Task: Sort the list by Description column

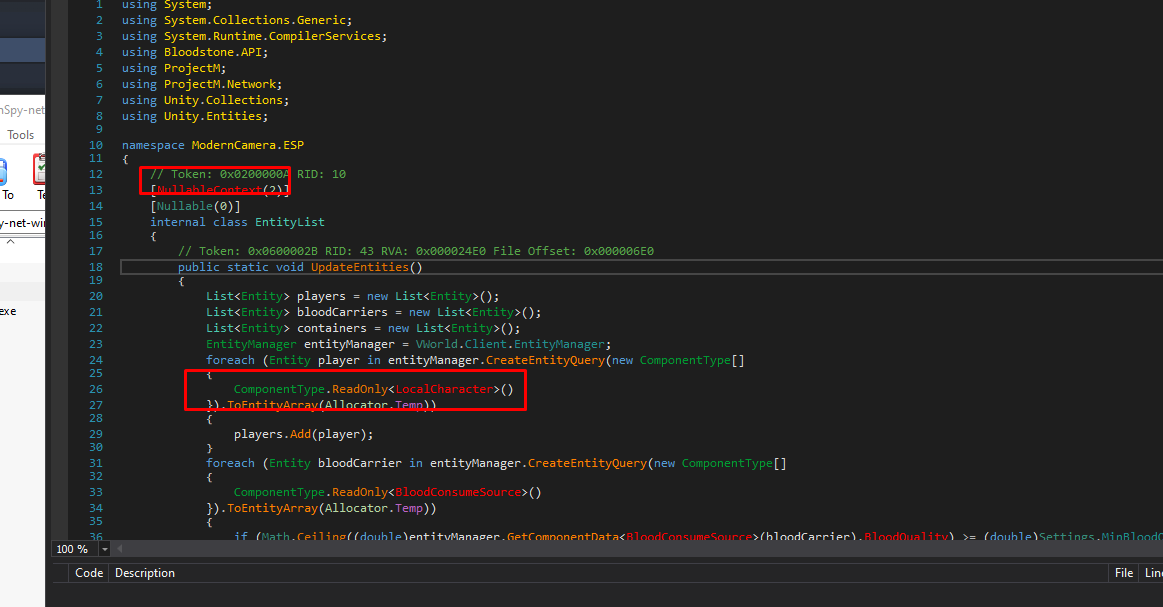Action: (x=145, y=573)
